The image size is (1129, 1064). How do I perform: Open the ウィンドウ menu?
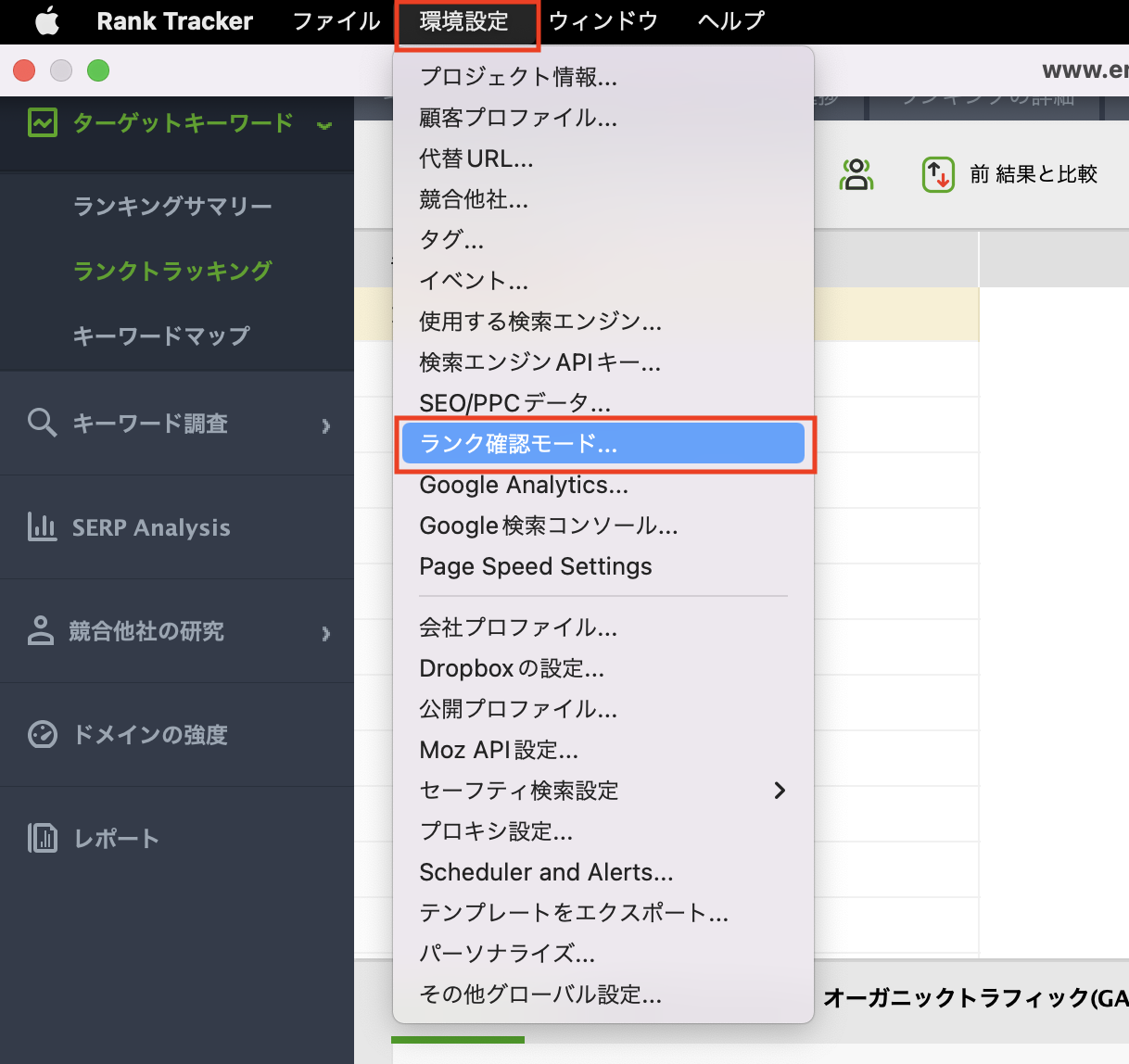point(603,20)
